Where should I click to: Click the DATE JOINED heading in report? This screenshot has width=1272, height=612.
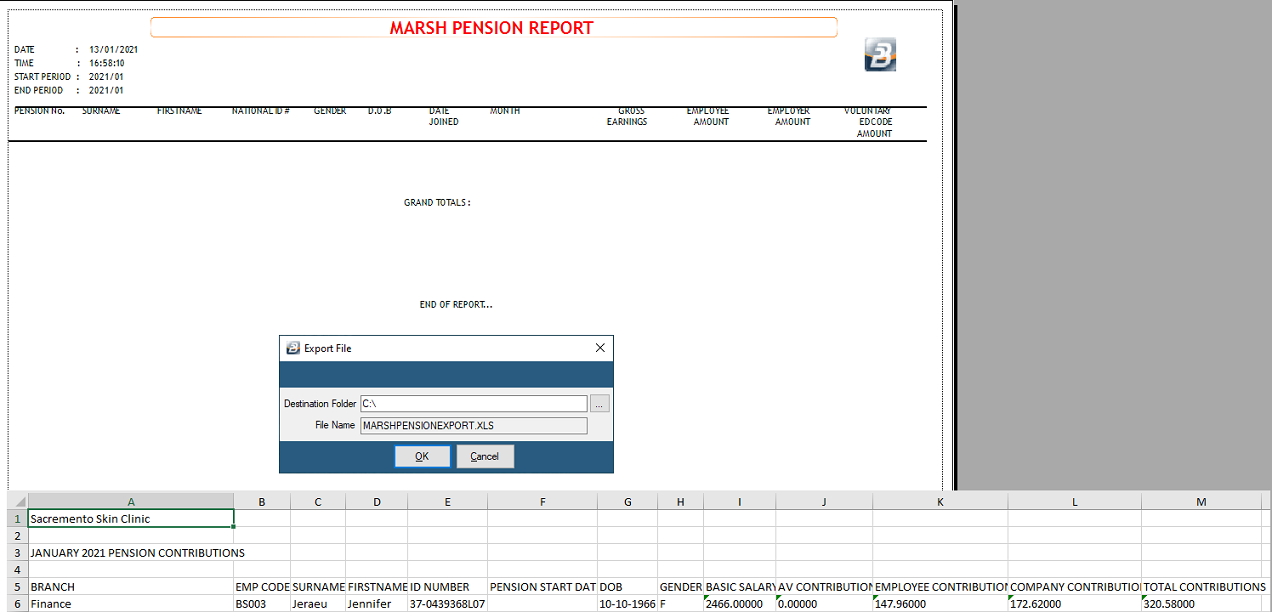coord(444,116)
